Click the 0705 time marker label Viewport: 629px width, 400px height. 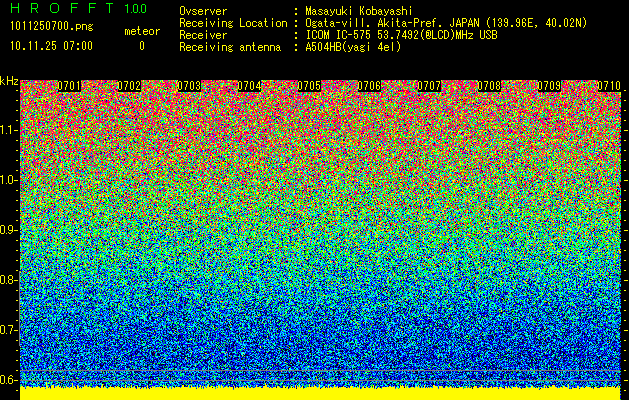(x=309, y=86)
